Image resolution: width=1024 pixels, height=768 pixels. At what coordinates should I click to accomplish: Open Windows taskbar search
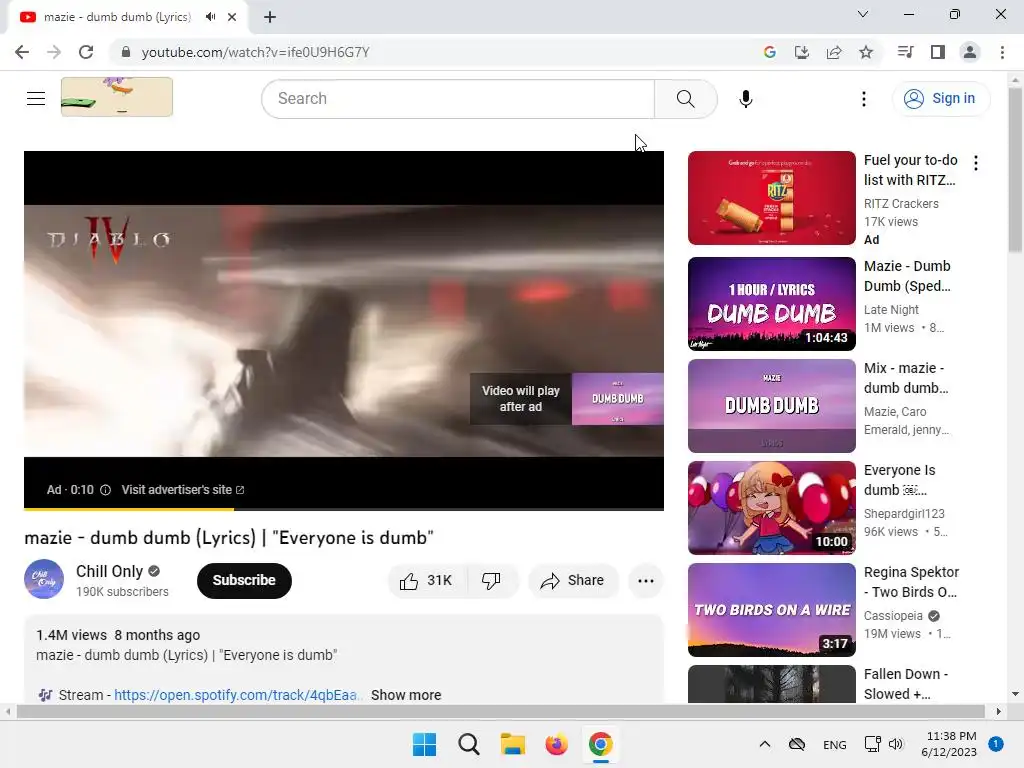coord(469,744)
